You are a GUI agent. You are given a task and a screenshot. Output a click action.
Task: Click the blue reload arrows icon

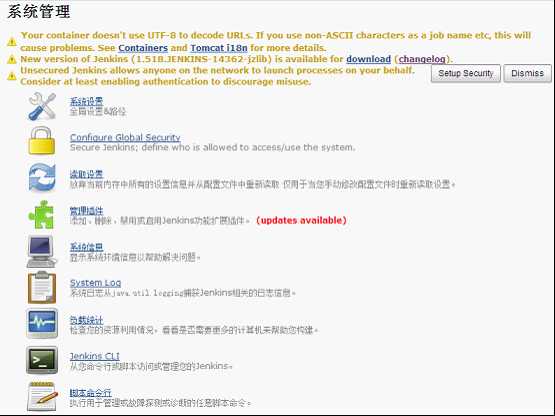click(42, 177)
